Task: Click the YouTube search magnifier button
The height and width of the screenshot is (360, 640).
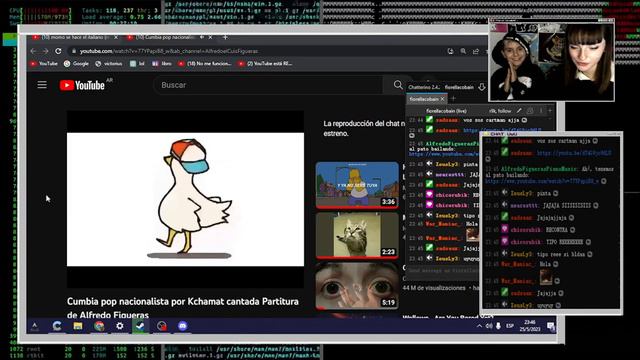Action: pyautogui.click(x=398, y=85)
